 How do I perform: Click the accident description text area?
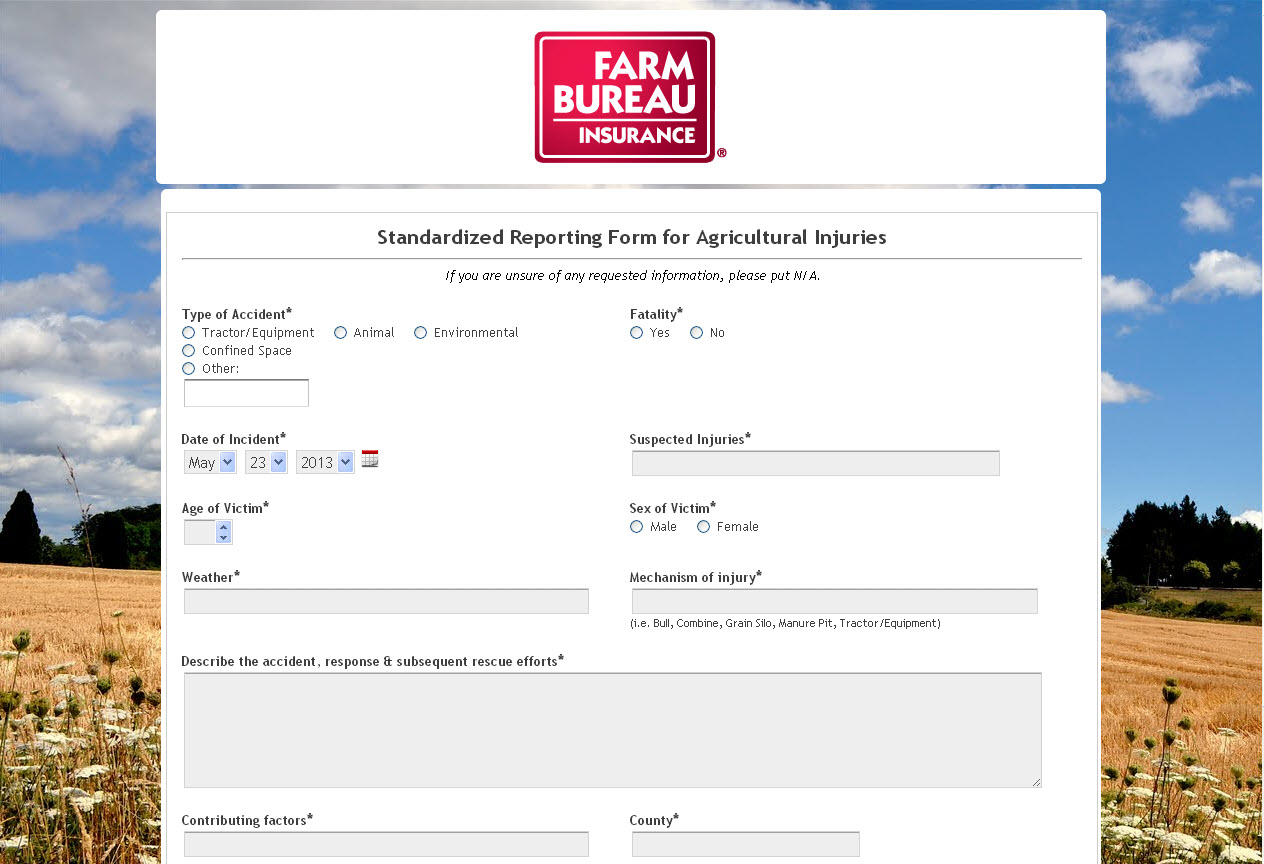click(612, 730)
